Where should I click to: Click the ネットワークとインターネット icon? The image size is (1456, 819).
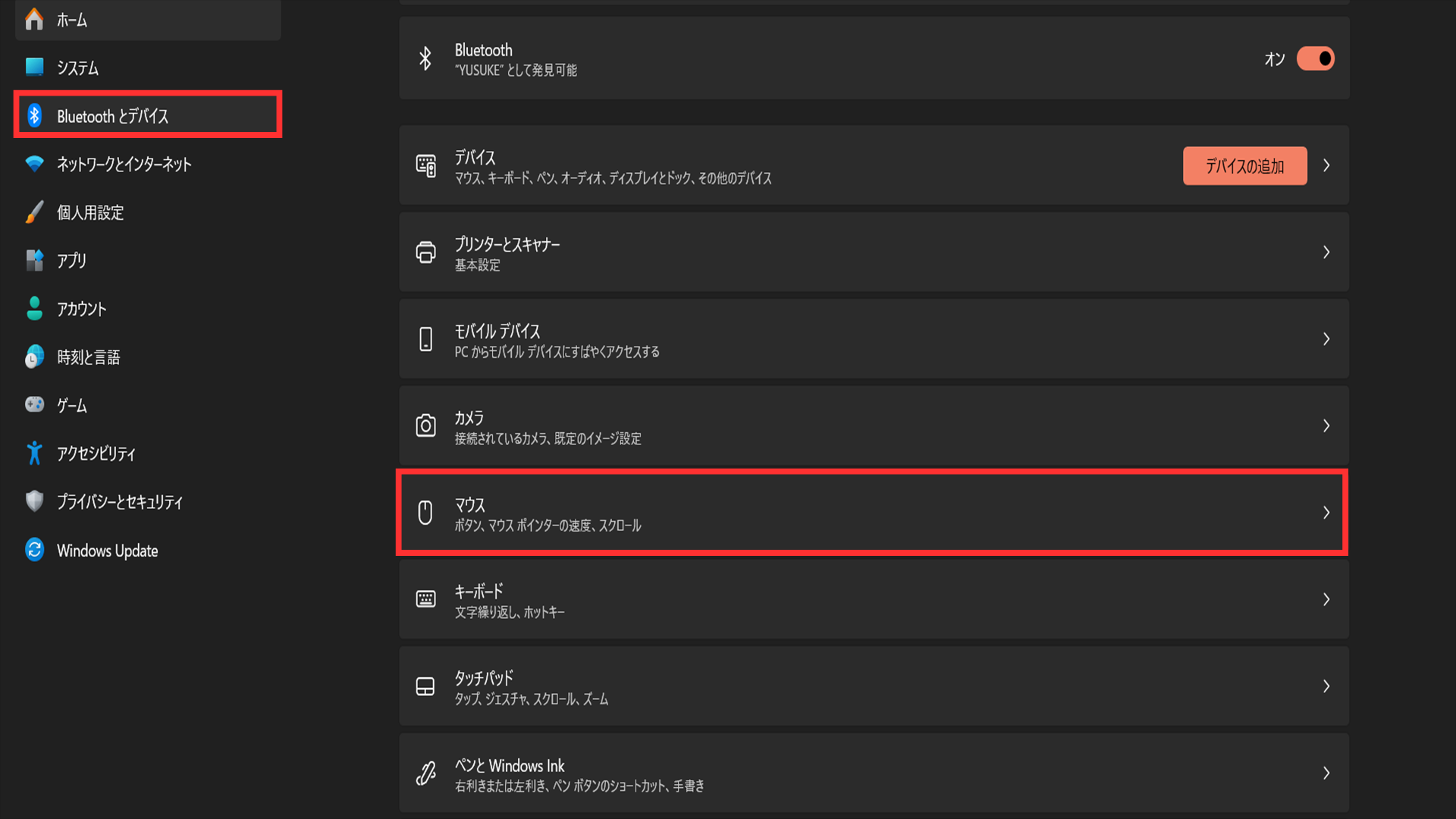pos(34,164)
